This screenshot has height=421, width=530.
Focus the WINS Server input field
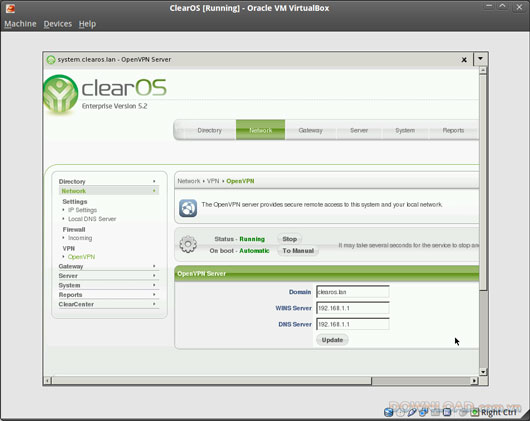[353, 308]
